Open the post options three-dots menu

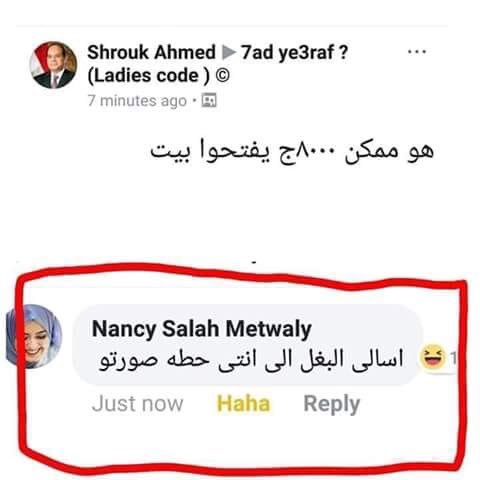coord(417,52)
